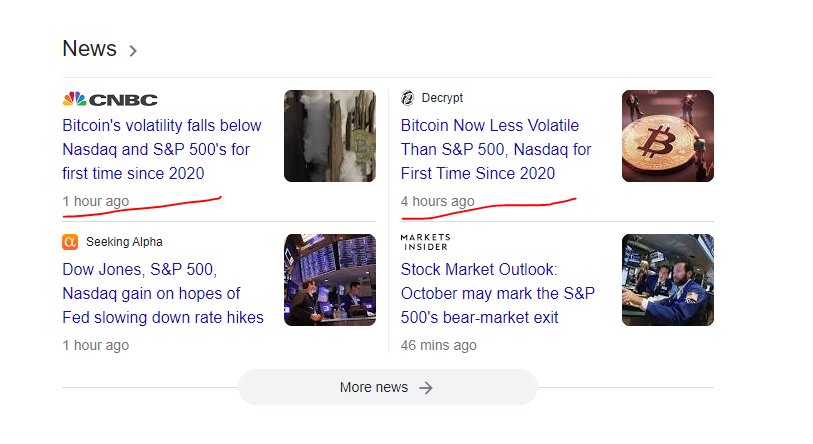Open Dow Jones, S&P 500 gain article
This screenshot has width=813, height=444.
pyautogui.click(x=163, y=294)
